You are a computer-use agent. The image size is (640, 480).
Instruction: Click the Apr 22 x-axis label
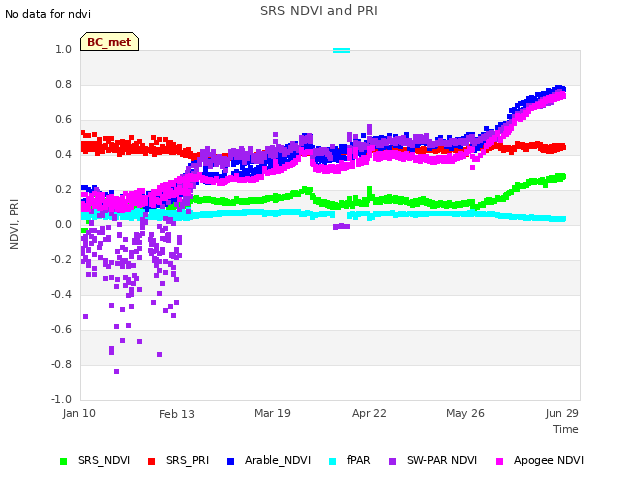369,413
